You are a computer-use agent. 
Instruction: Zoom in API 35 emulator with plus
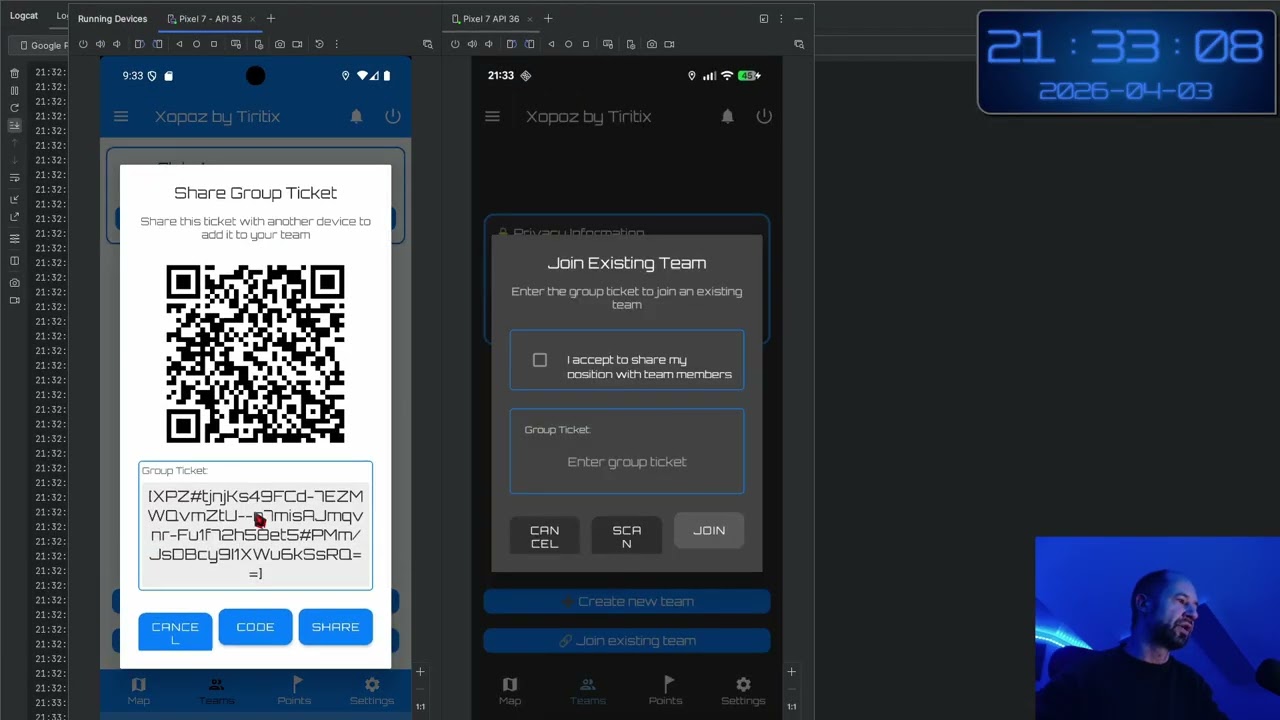click(x=420, y=672)
